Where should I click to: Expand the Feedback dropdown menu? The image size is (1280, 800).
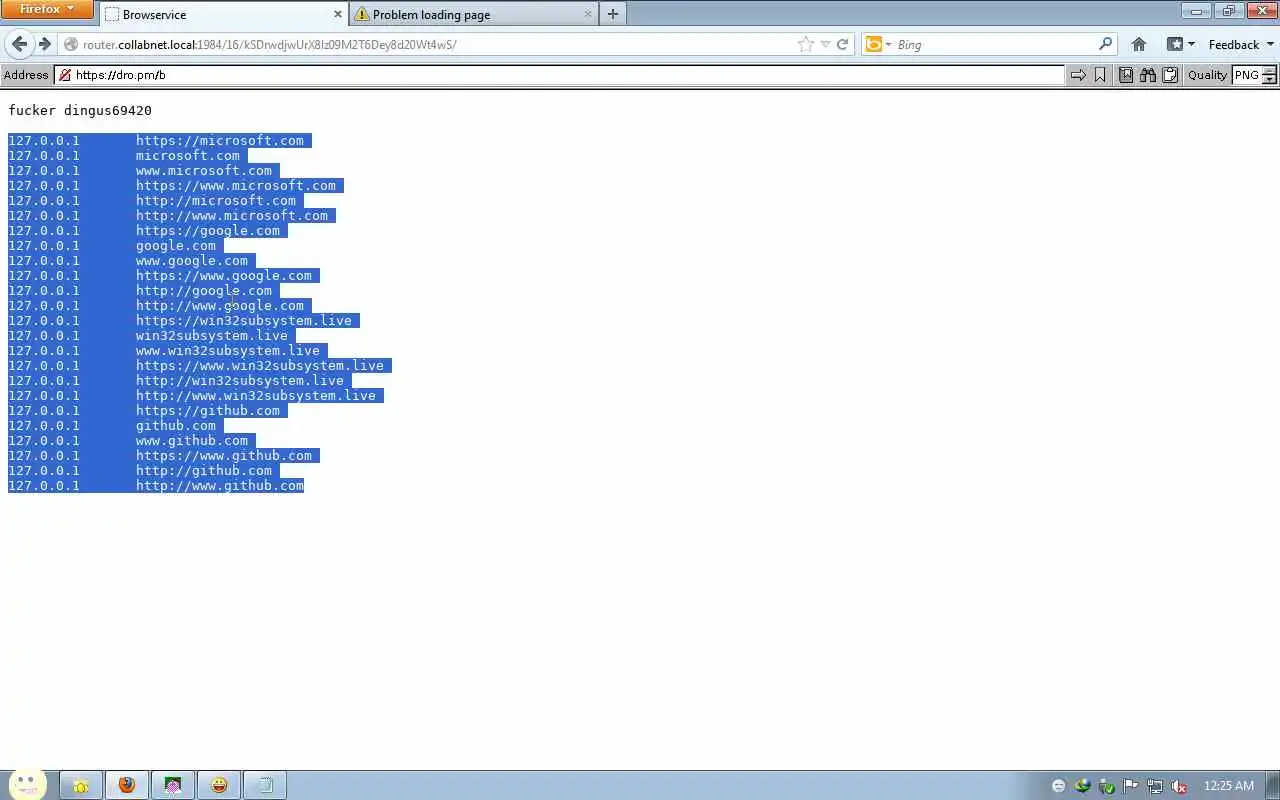[1241, 44]
